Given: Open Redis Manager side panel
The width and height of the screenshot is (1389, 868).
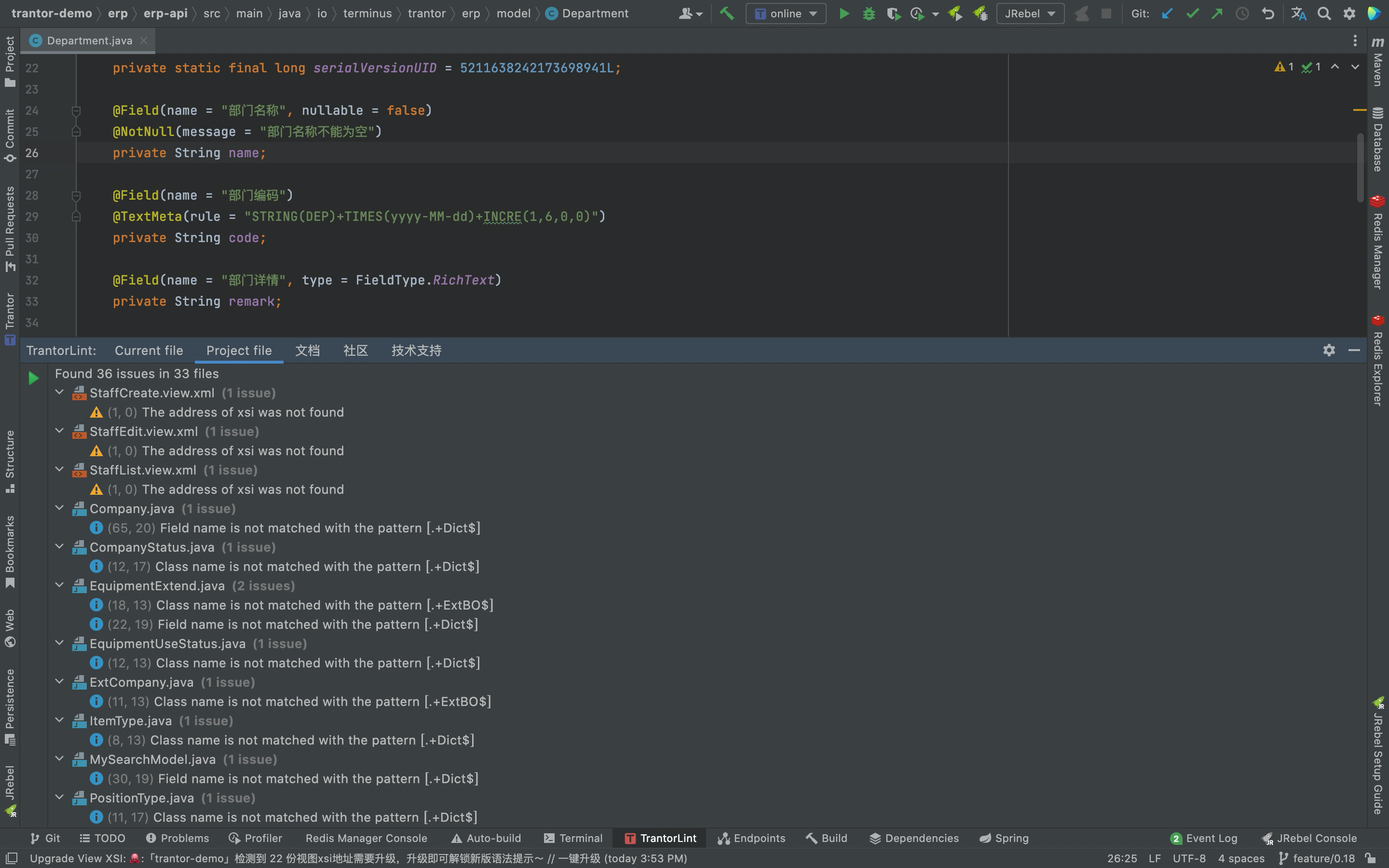Looking at the screenshot, I should click(1377, 241).
